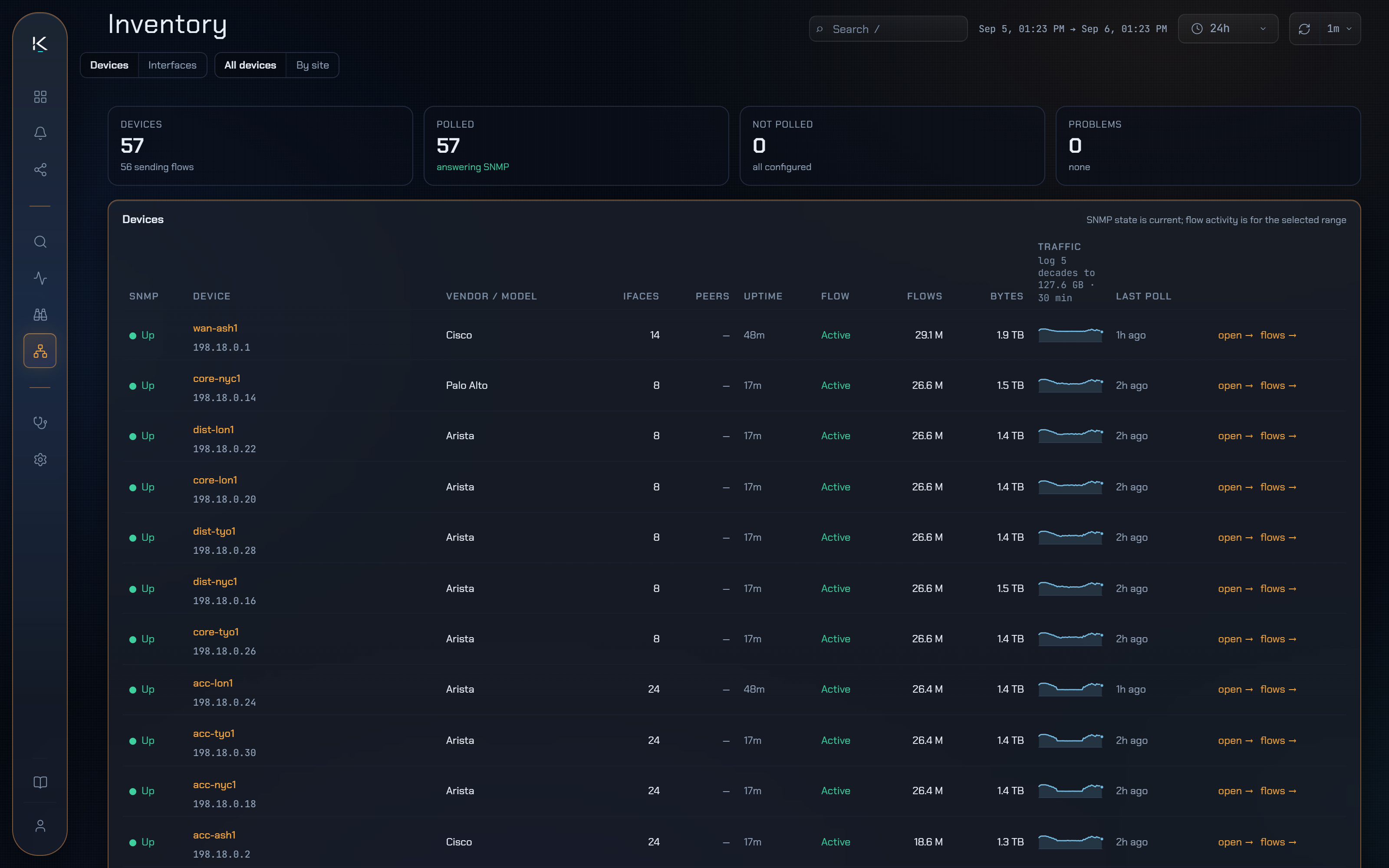Open the sidebar magnifier search icon
This screenshot has height=868, width=1389.
39,242
